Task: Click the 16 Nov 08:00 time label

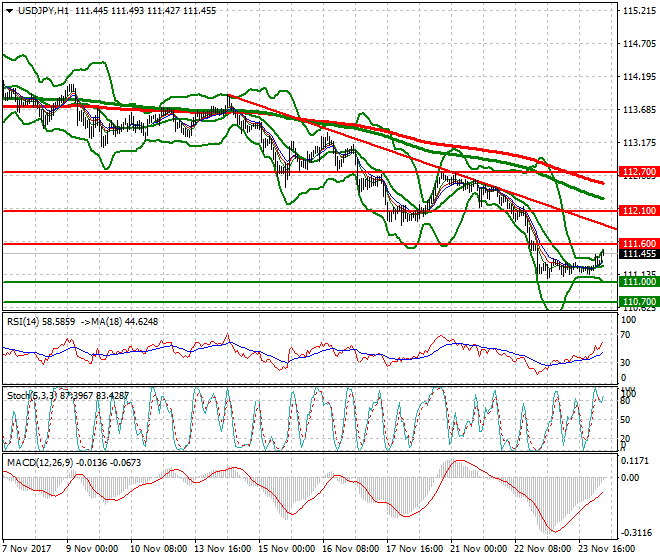Action: click(351, 549)
